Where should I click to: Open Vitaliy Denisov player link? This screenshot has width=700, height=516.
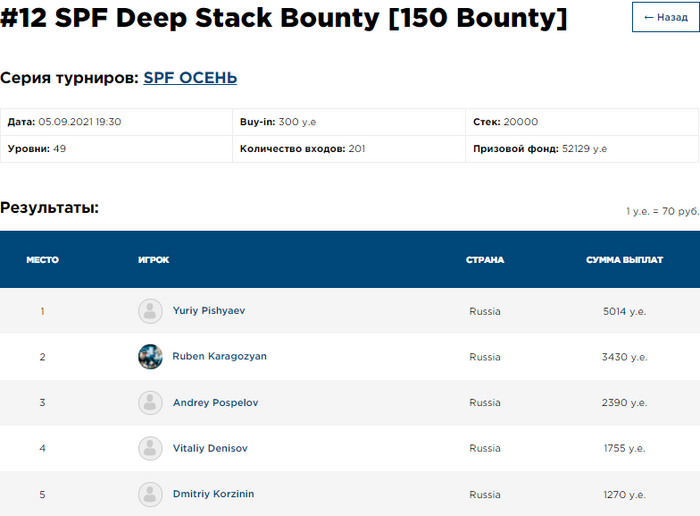pyautogui.click(x=210, y=448)
